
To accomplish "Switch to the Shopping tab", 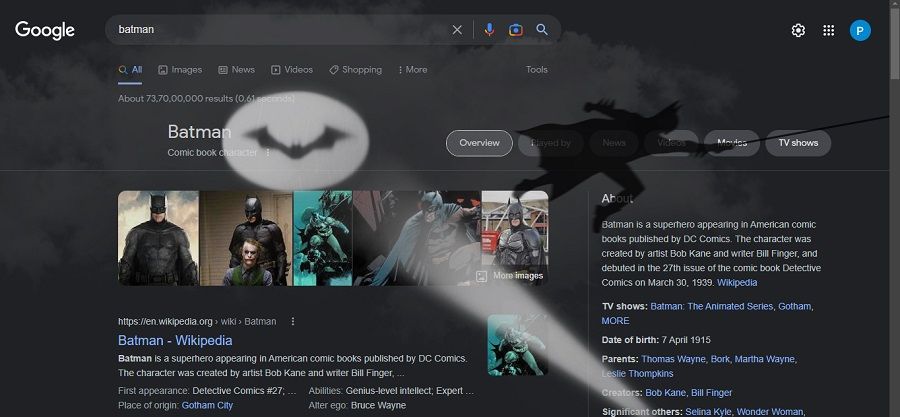I will pyautogui.click(x=355, y=70).
